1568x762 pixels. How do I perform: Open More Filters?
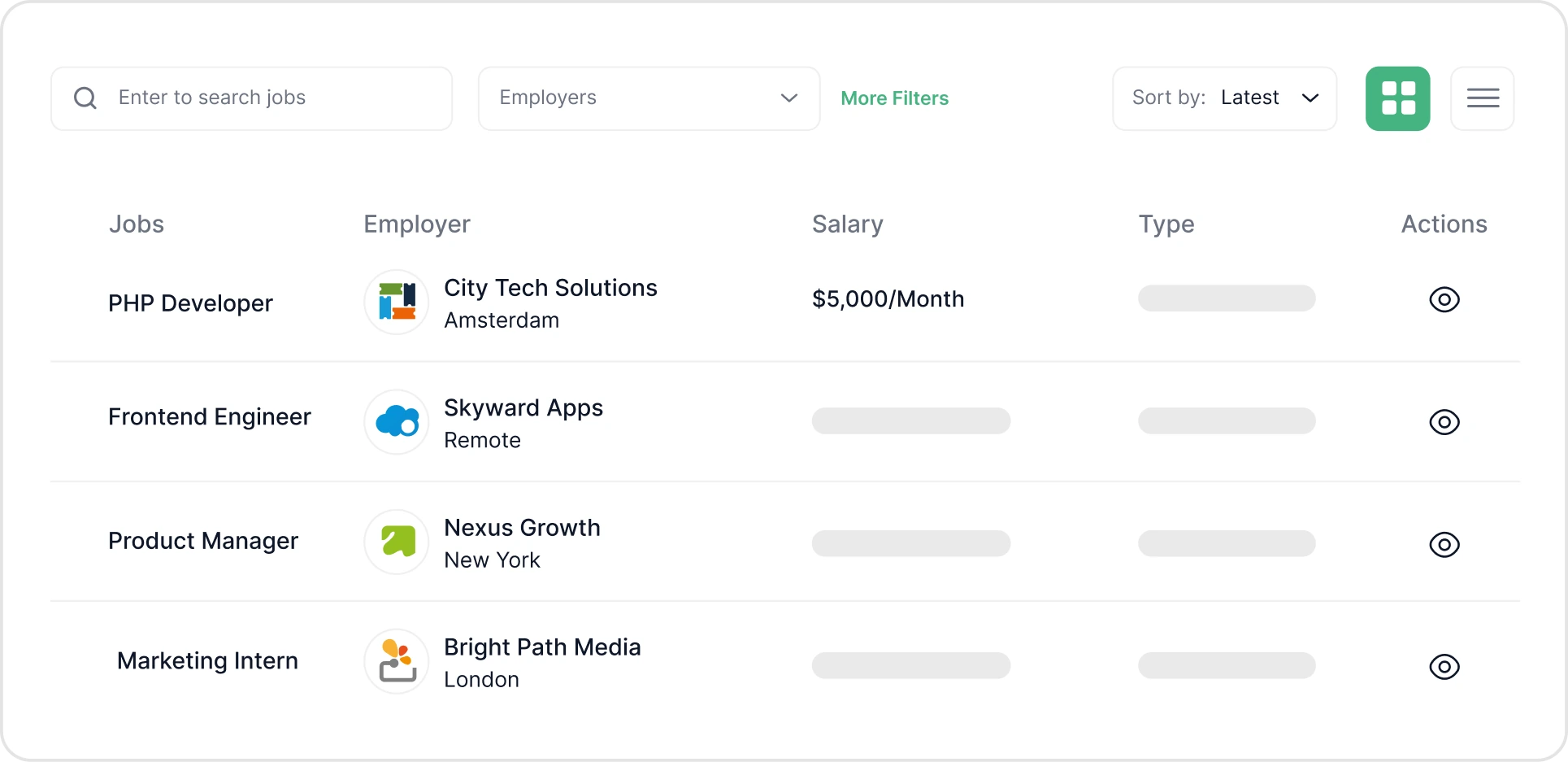894,98
